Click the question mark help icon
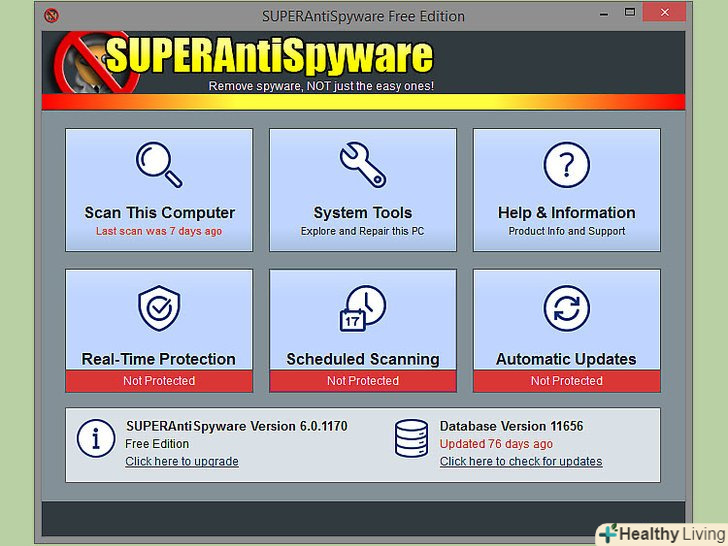 pos(566,166)
